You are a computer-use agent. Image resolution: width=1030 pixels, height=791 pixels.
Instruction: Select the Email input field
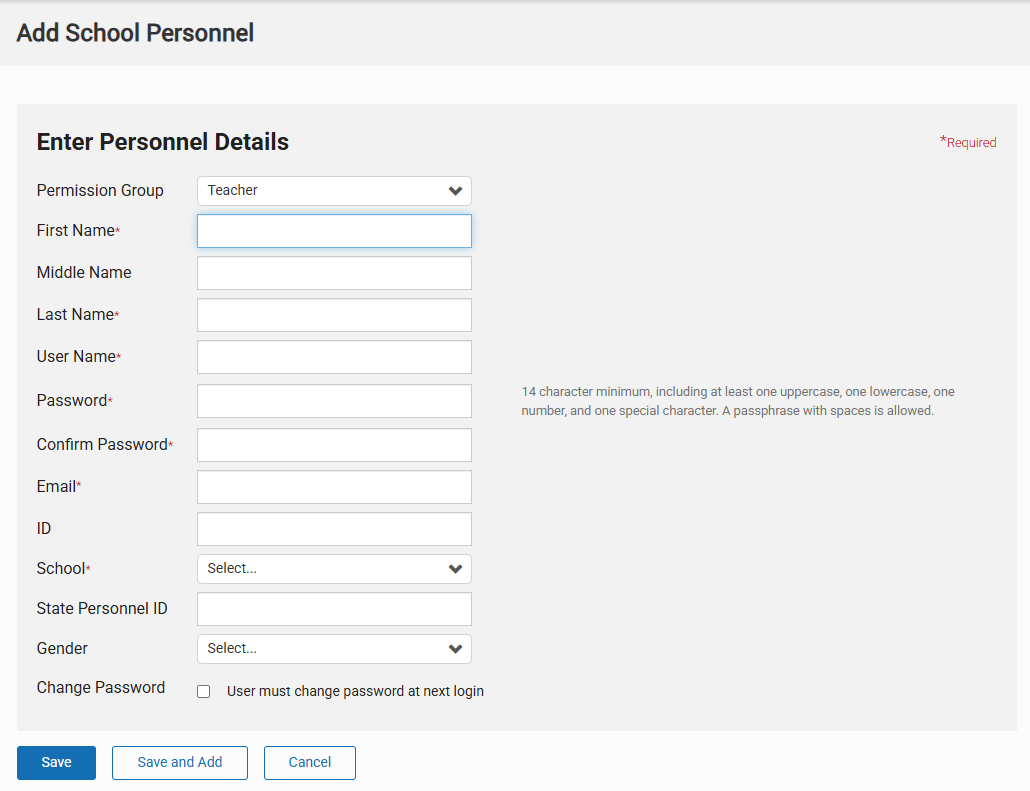pyautogui.click(x=333, y=487)
